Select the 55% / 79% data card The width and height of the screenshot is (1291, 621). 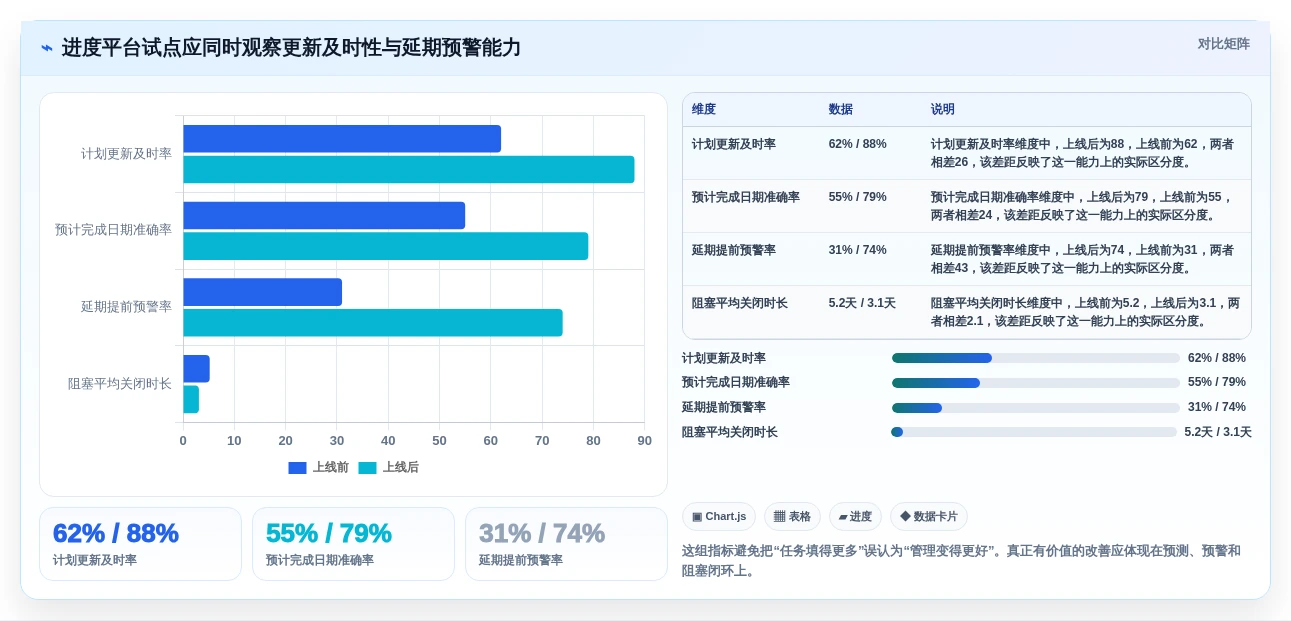353,544
